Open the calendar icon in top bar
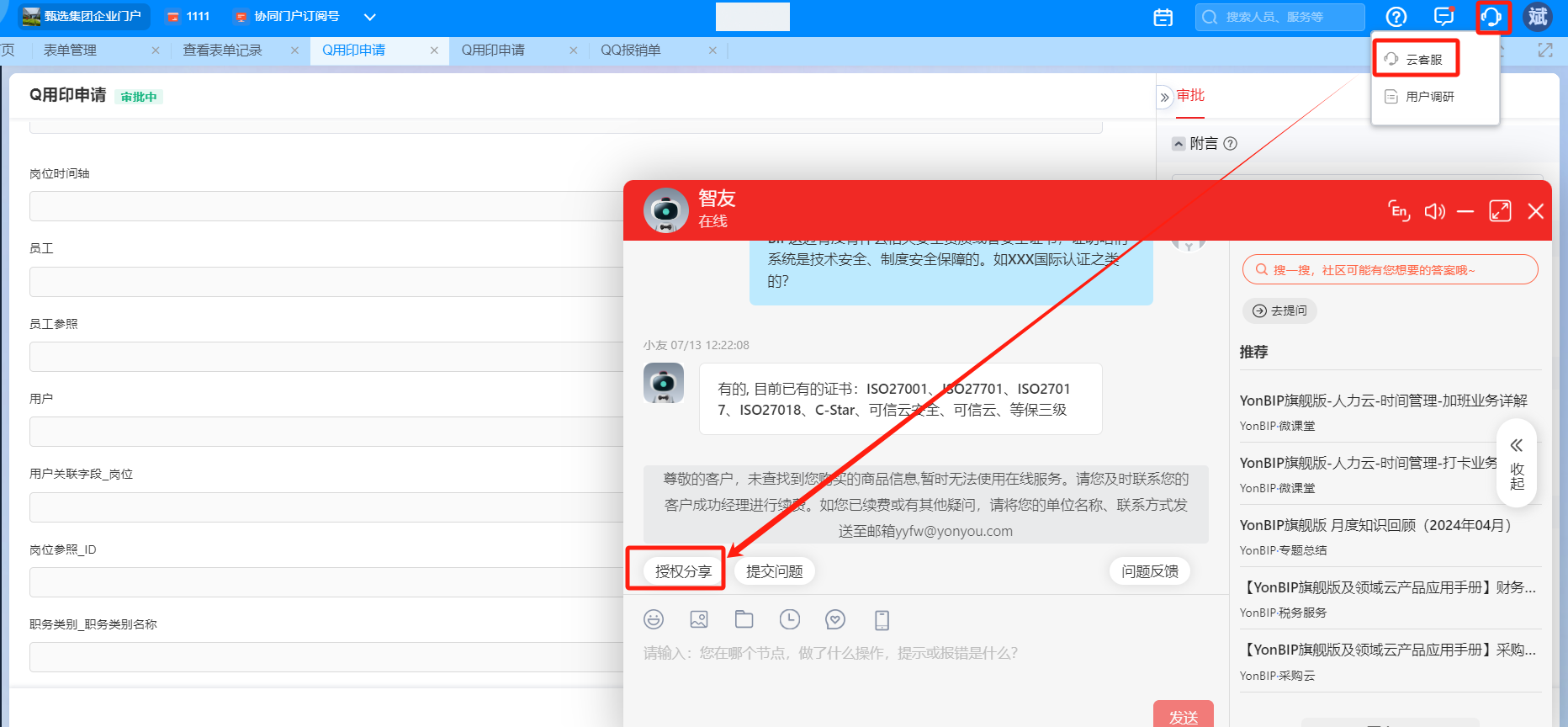 pyautogui.click(x=1163, y=17)
